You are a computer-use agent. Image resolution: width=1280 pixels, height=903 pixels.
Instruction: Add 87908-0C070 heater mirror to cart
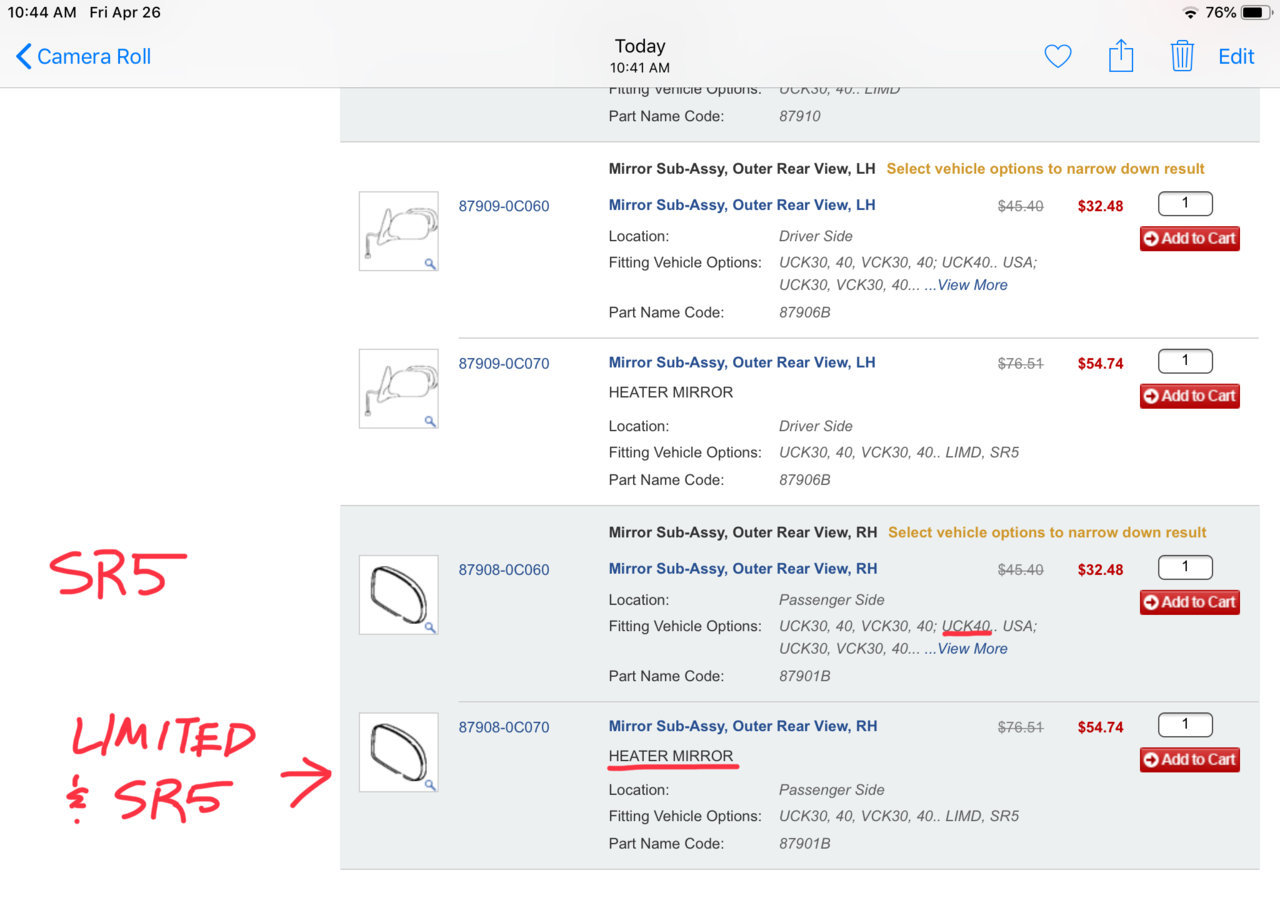1190,760
